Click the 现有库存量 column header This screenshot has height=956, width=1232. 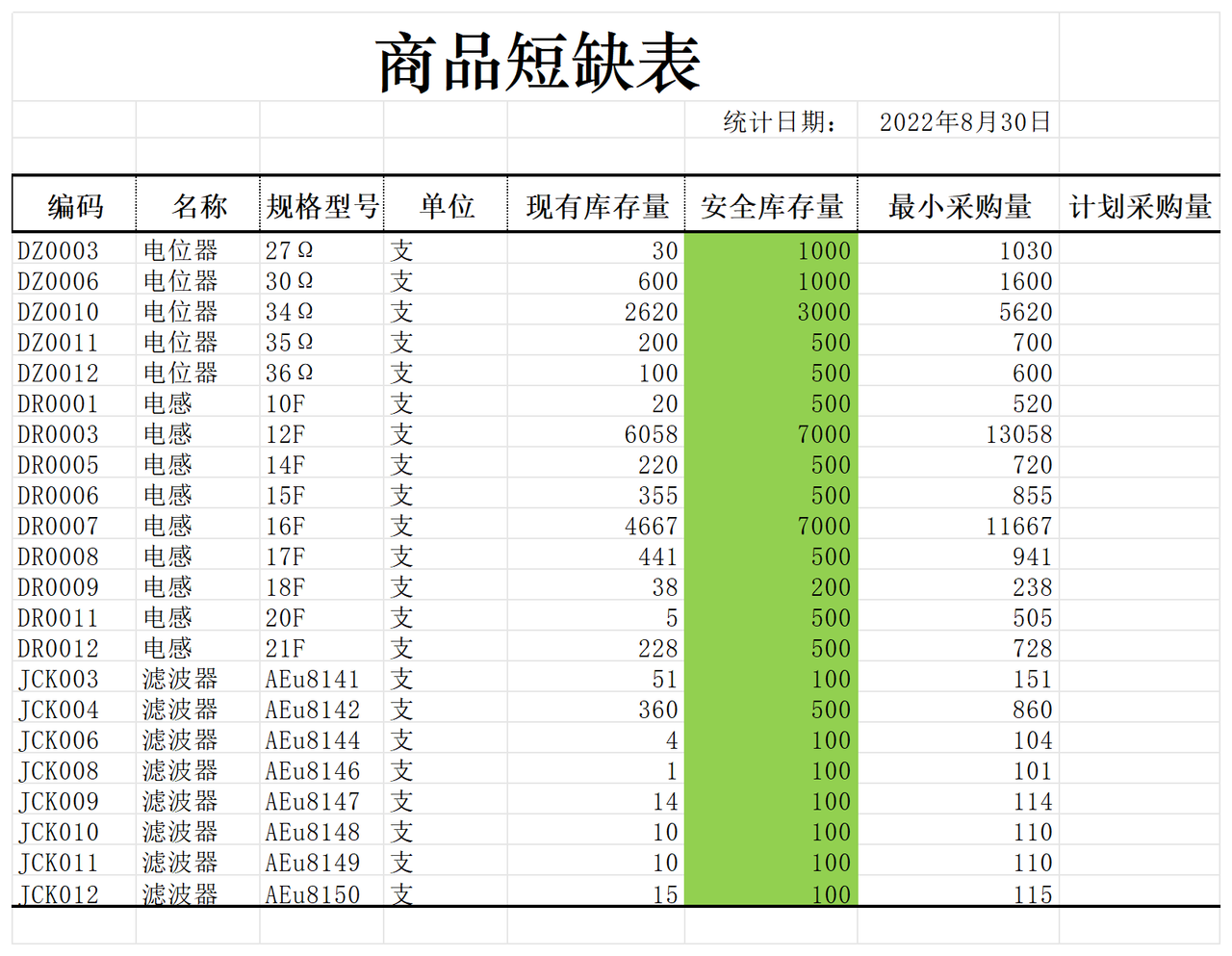coord(597,205)
